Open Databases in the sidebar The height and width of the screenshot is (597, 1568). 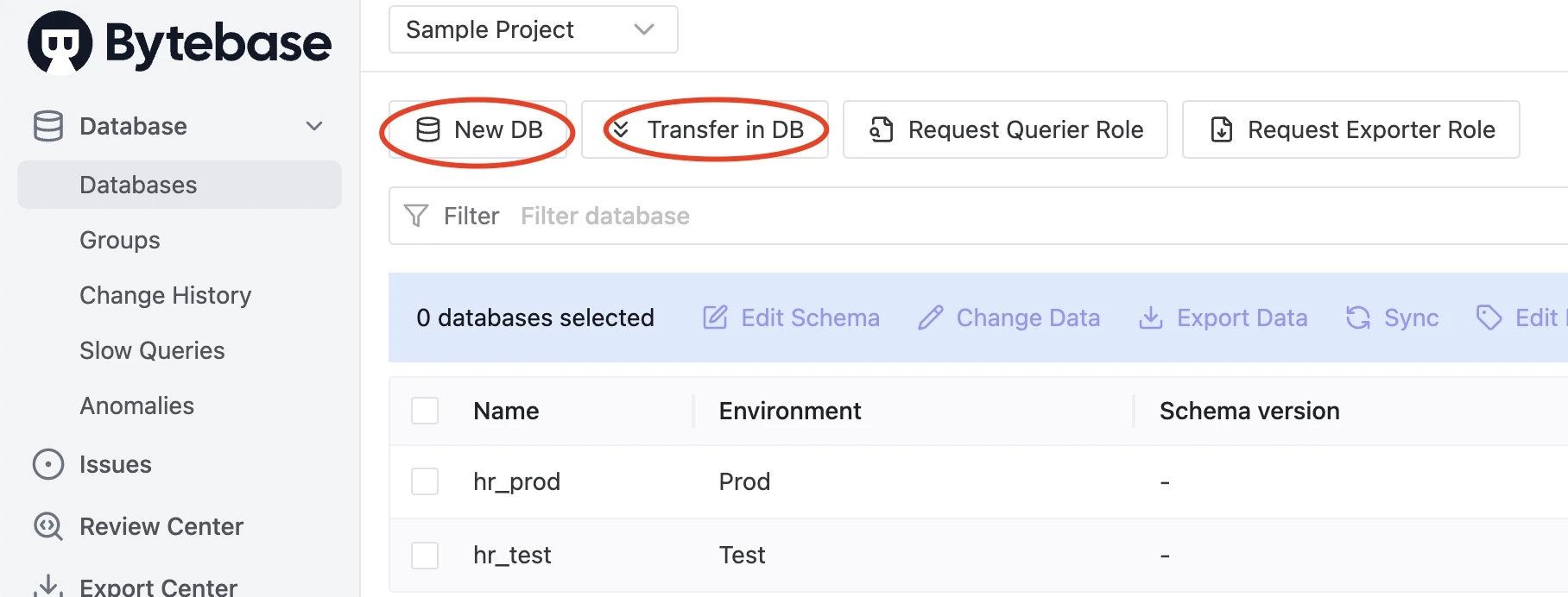coord(180,185)
